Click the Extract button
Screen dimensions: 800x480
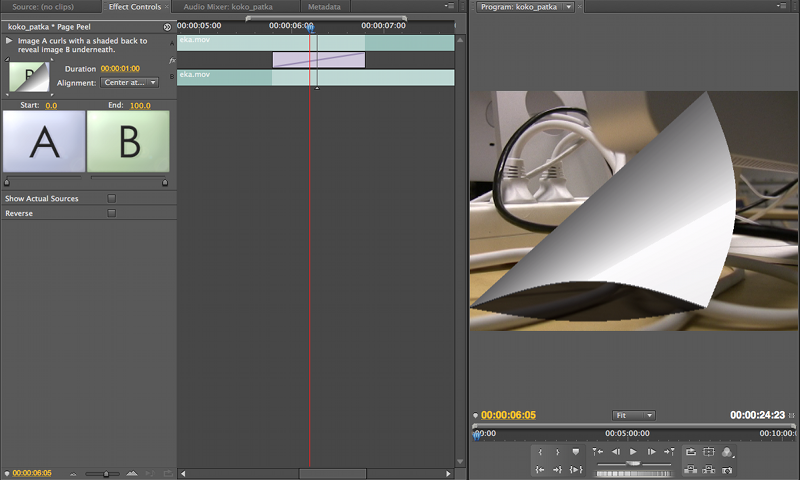pos(709,469)
